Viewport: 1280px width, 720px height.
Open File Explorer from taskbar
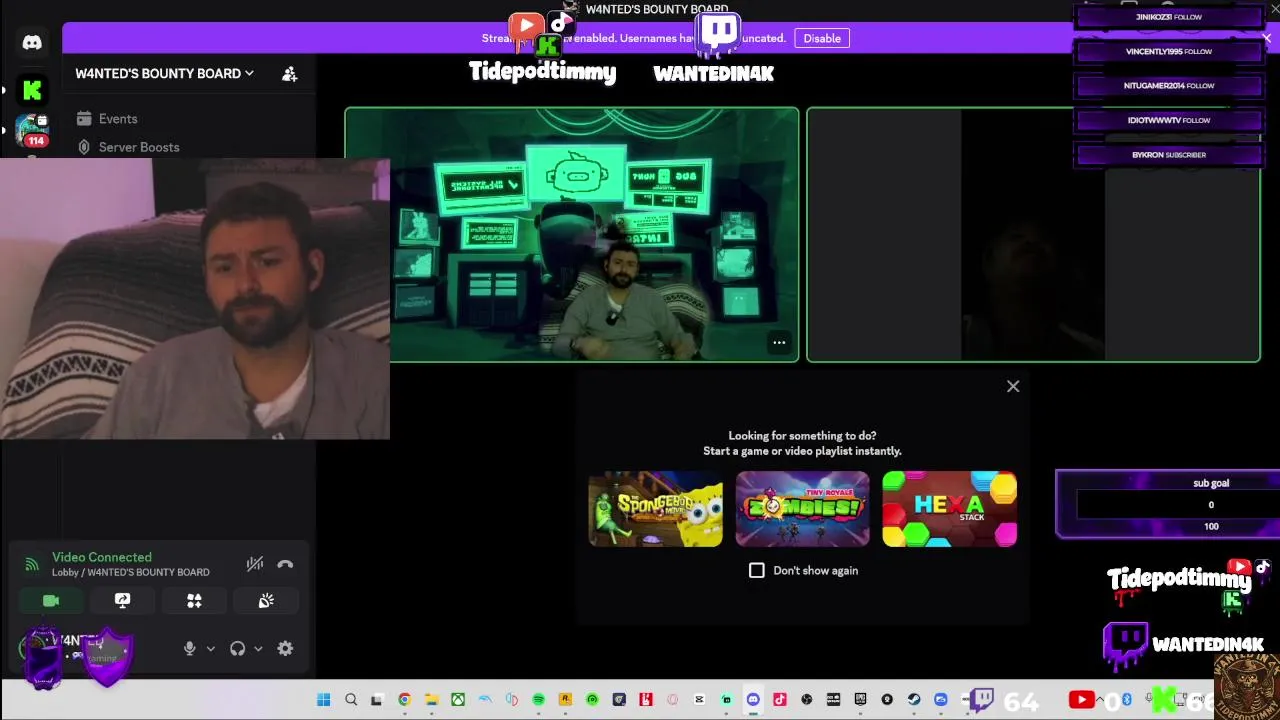(431, 700)
